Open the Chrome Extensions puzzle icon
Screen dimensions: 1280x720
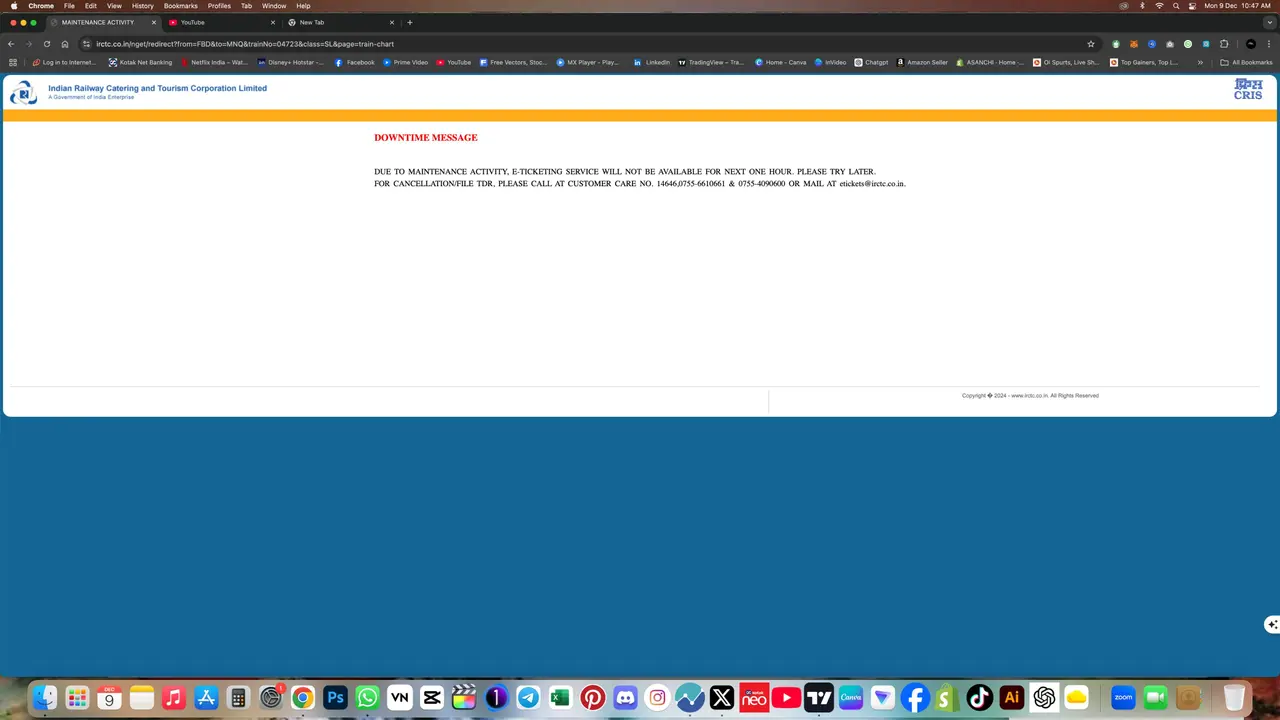tap(1224, 44)
